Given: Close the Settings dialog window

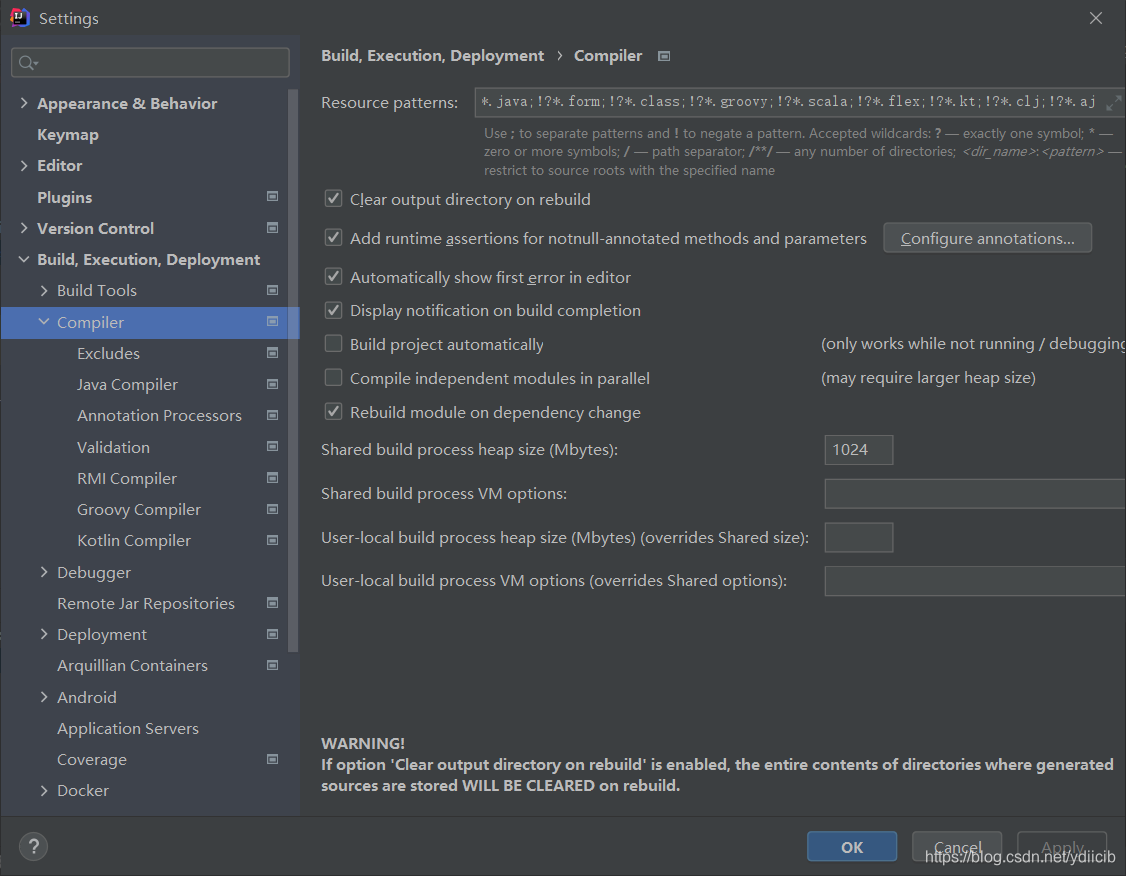Looking at the screenshot, I should pos(1095,18).
